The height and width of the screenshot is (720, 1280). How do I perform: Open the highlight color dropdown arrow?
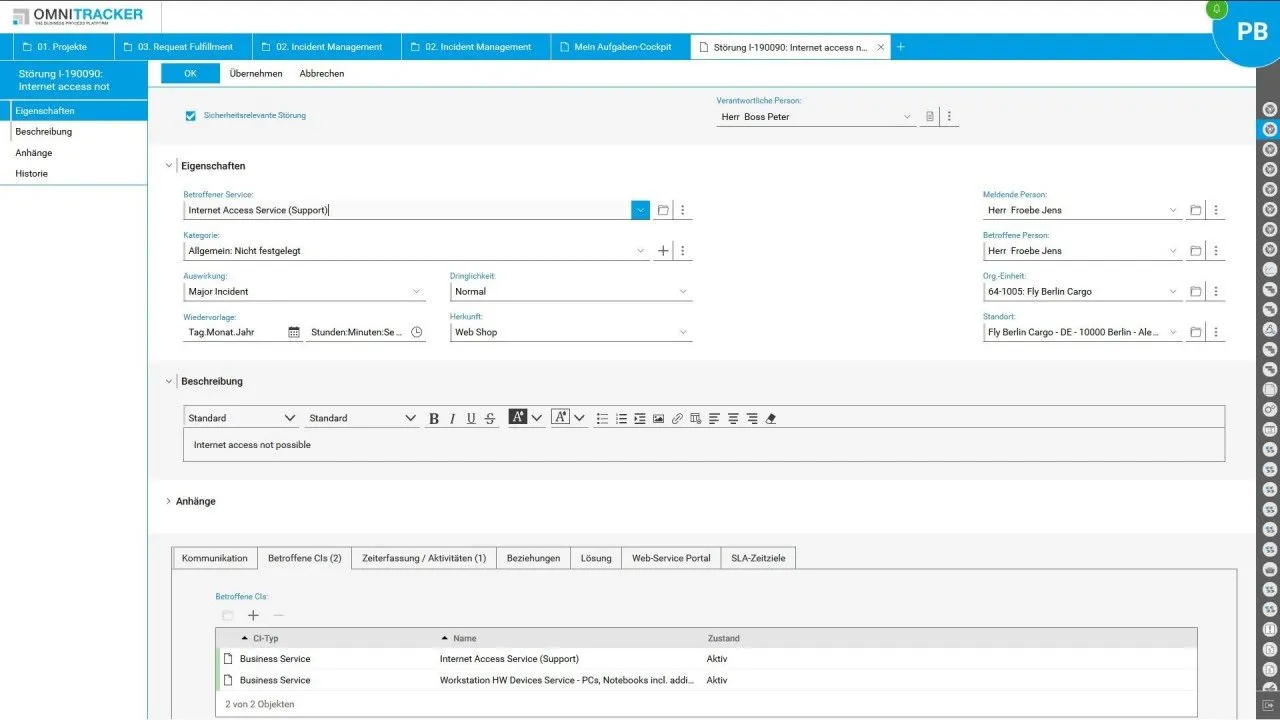coord(579,418)
